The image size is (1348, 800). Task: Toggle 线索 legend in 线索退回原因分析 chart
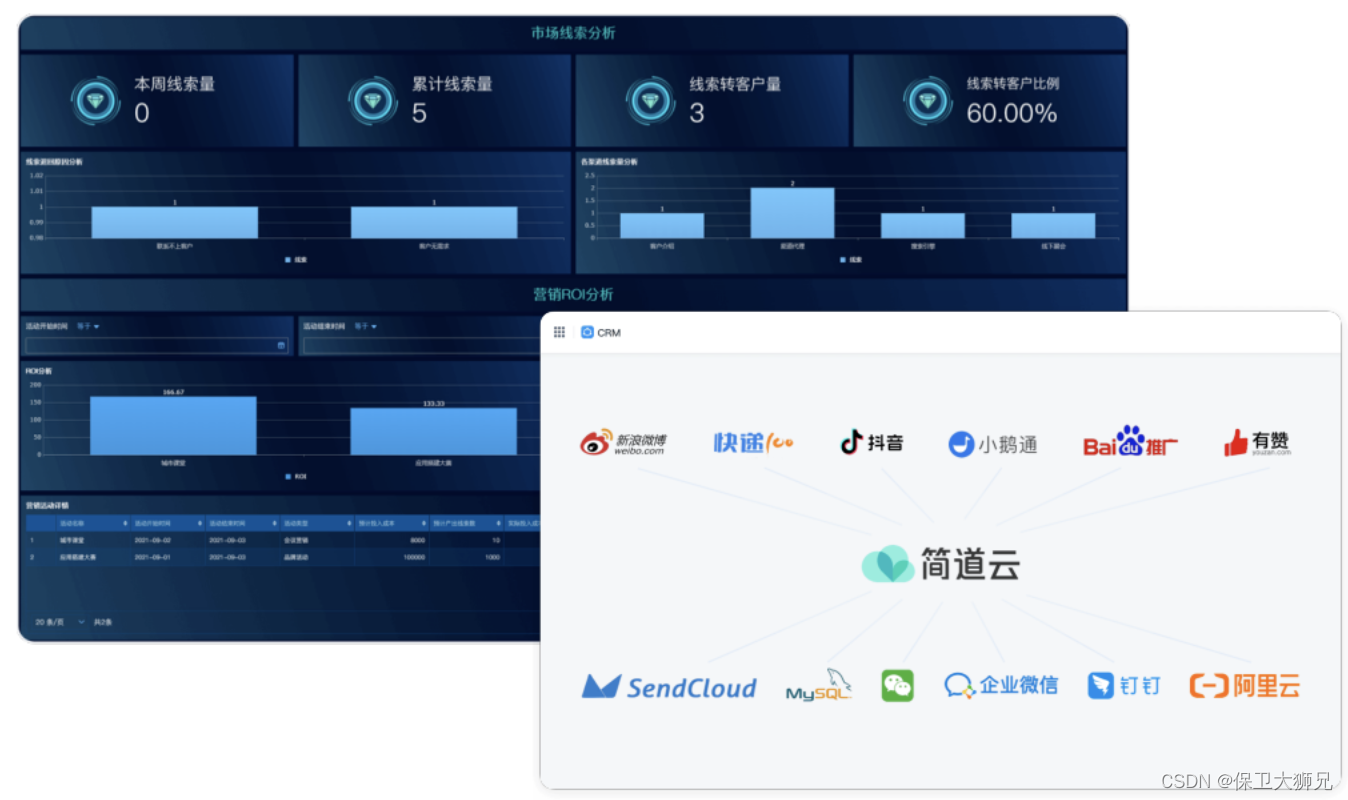296,259
